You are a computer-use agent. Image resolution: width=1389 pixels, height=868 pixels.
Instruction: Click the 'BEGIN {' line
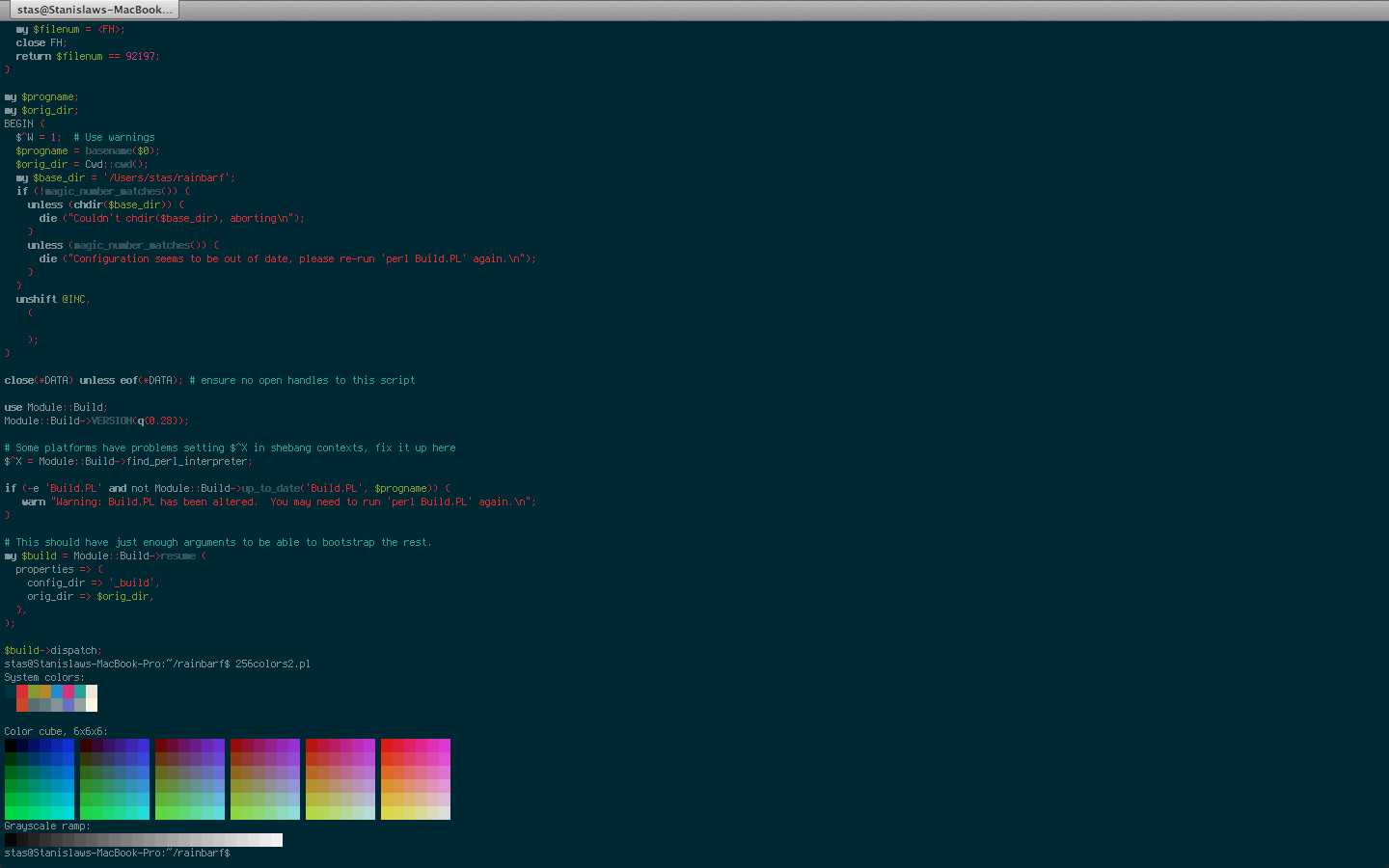tap(24, 124)
